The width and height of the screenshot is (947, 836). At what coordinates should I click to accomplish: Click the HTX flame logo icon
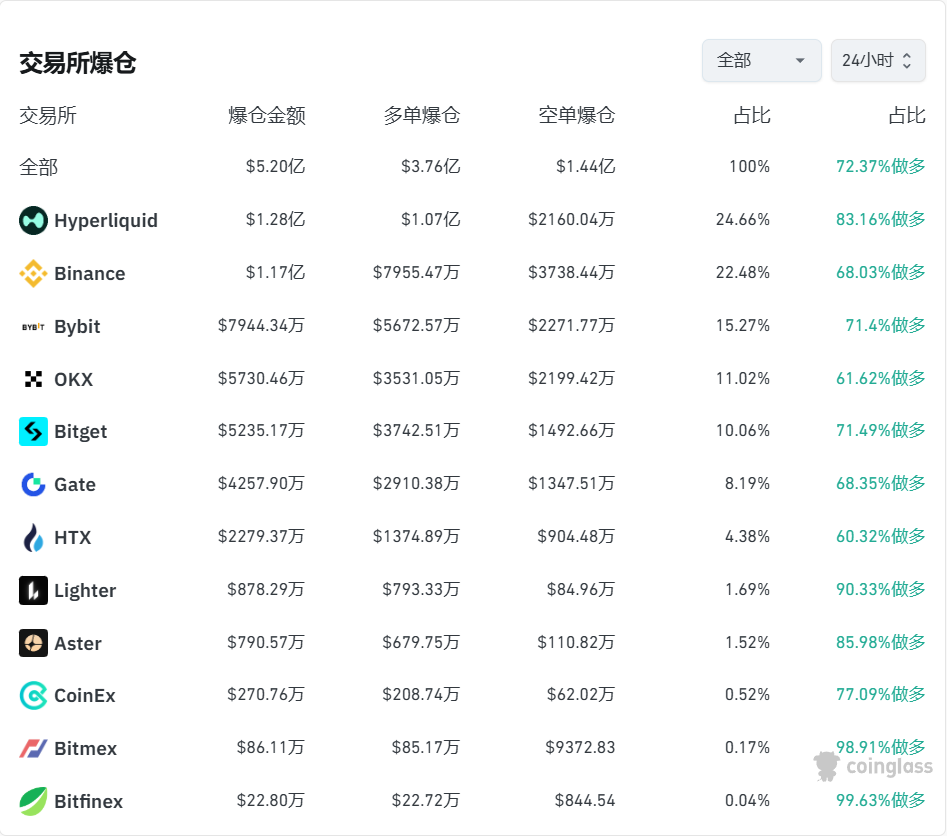pyautogui.click(x=33, y=537)
